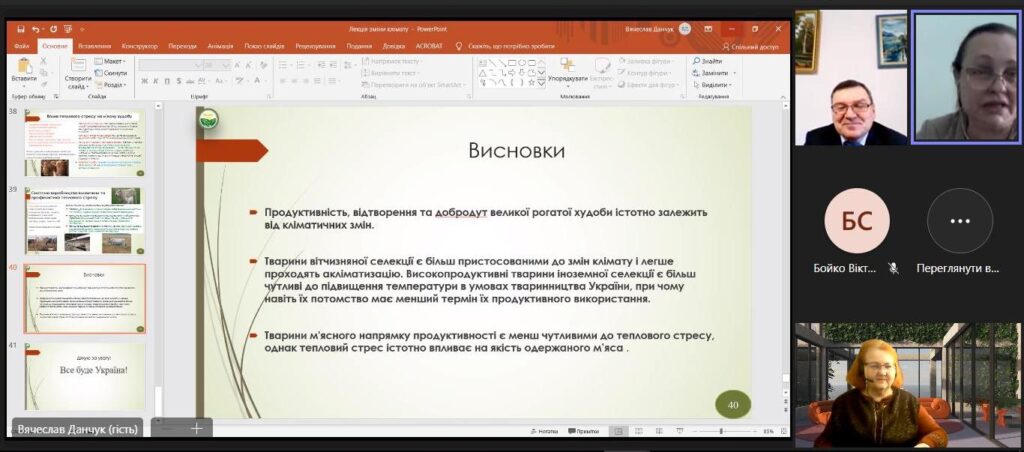Toggle the Notes (Нотатки) pane
The height and width of the screenshot is (452, 1024).
pos(545,431)
